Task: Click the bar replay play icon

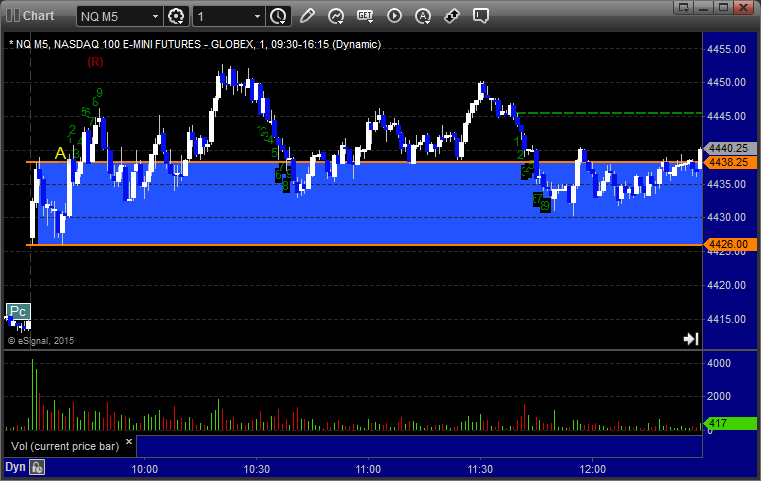Action: (394, 16)
